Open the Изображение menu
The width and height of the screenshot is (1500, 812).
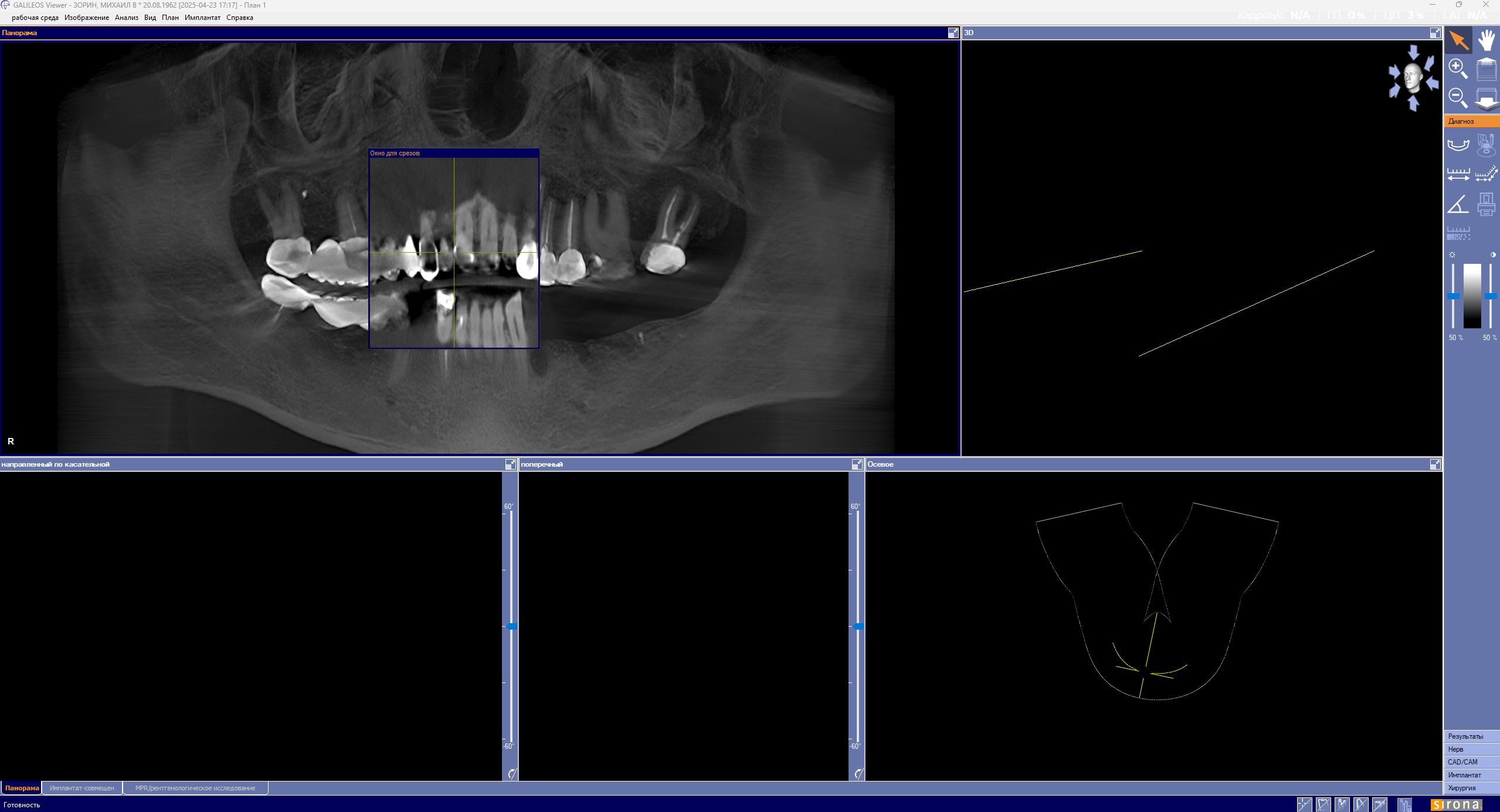coord(87,18)
